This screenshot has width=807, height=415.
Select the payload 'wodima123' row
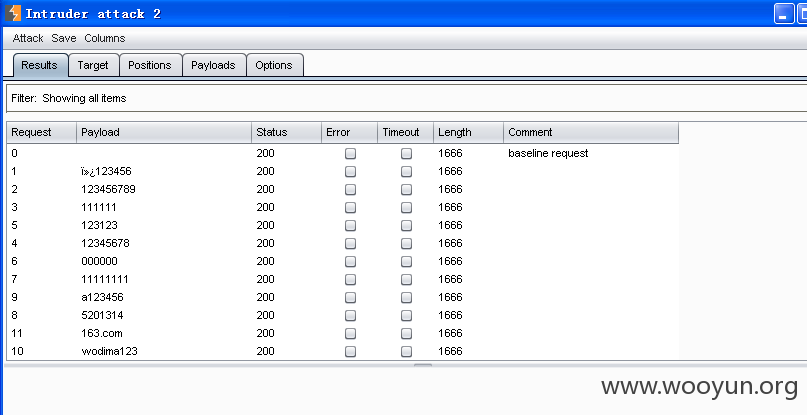343,352
